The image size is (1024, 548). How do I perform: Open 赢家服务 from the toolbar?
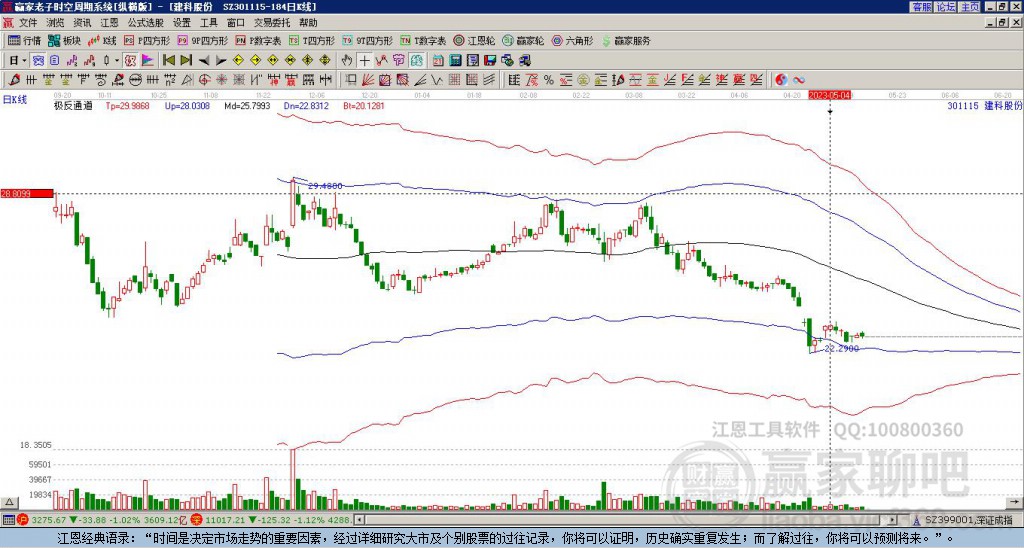[x=626, y=40]
